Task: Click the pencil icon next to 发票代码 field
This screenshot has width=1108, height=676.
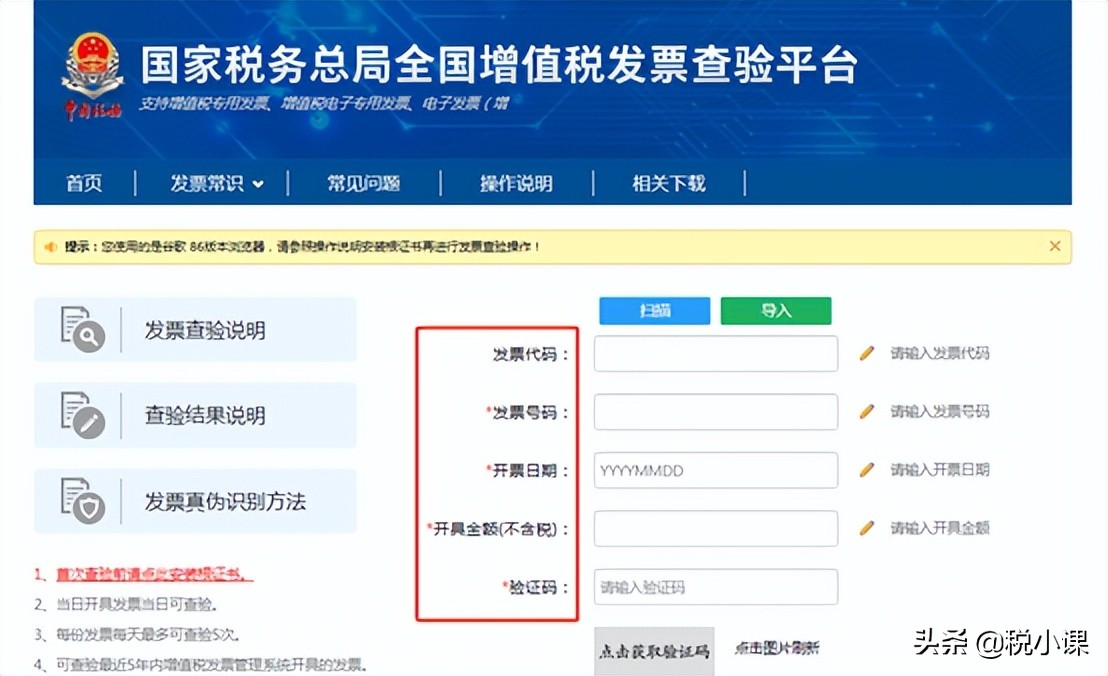Action: 865,353
